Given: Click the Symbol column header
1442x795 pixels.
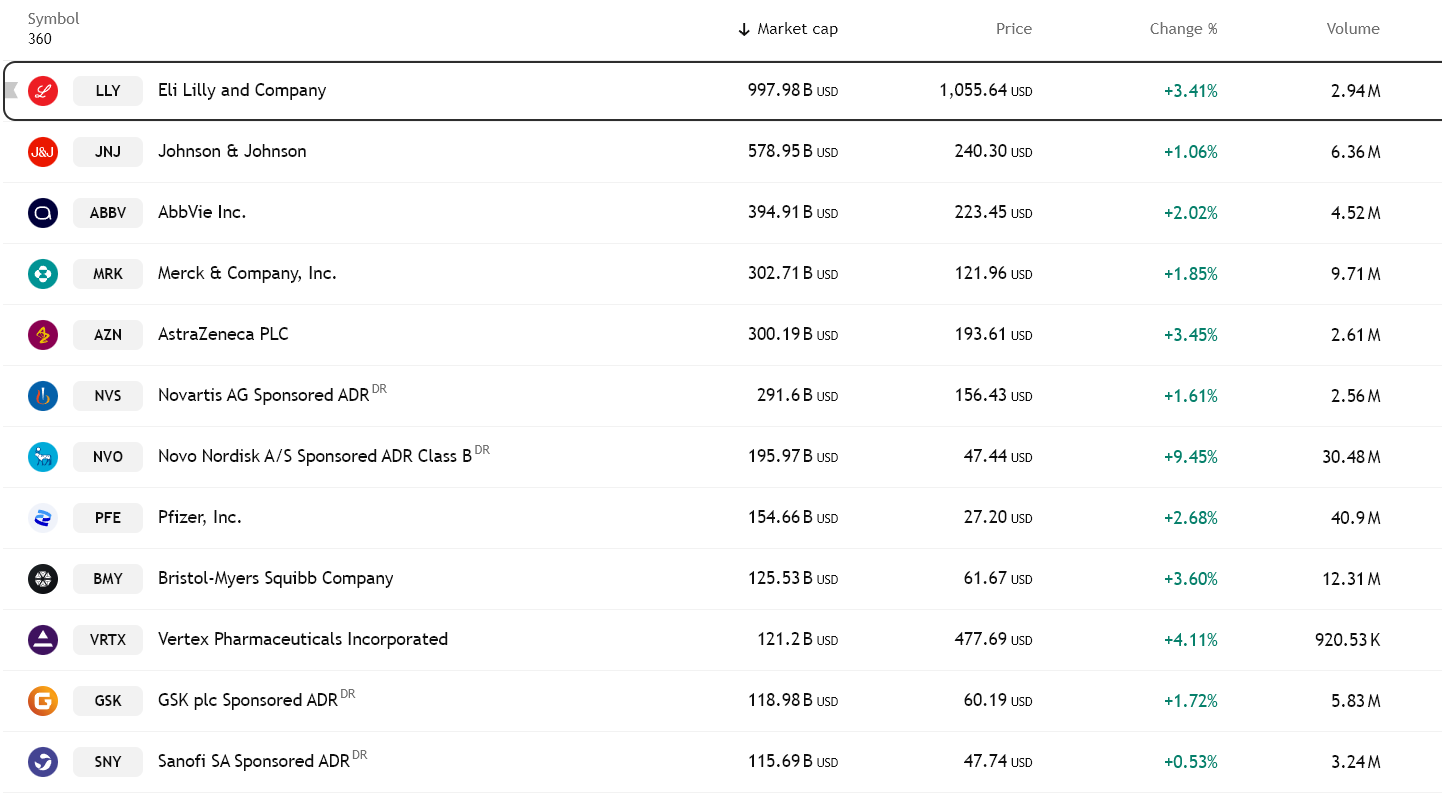Looking at the screenshot, I should (53, 18).
